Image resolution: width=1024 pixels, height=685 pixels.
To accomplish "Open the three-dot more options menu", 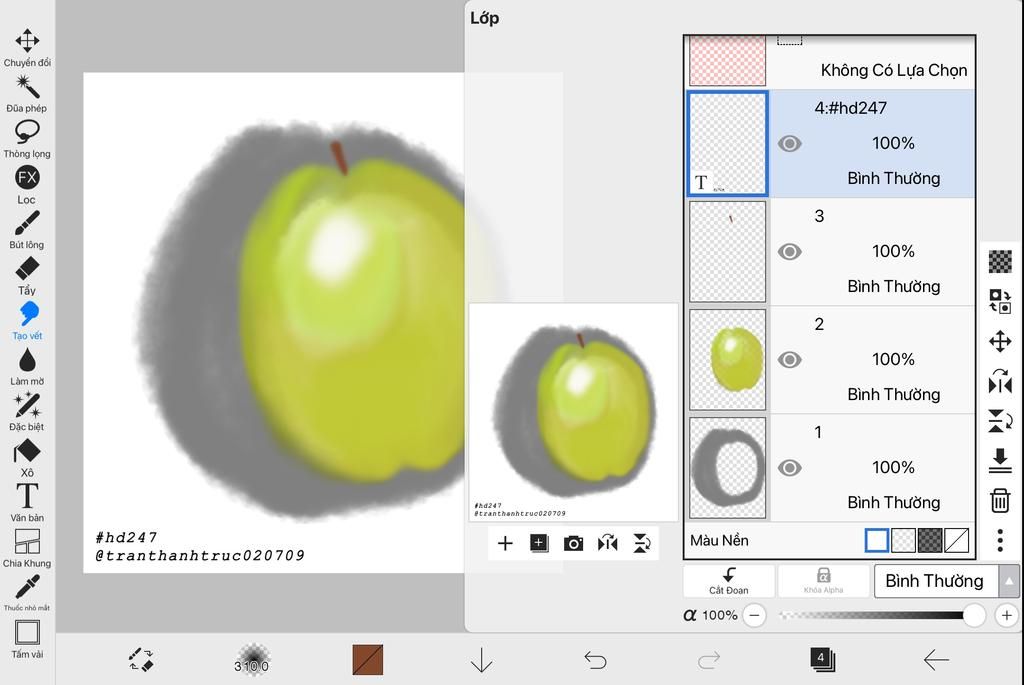I will tap(1000, 541).
